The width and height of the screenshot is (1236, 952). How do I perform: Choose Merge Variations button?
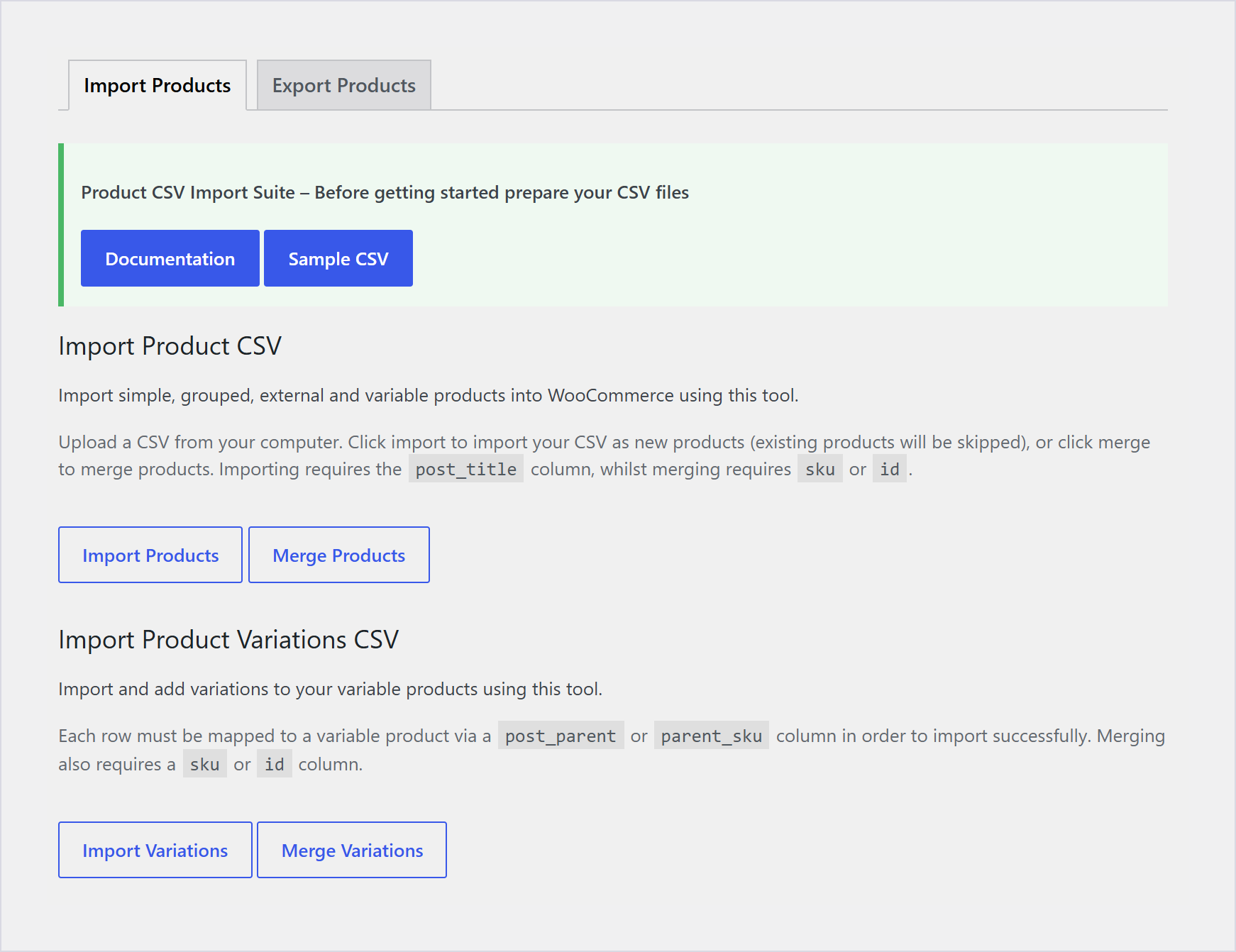tap(352, 850)
